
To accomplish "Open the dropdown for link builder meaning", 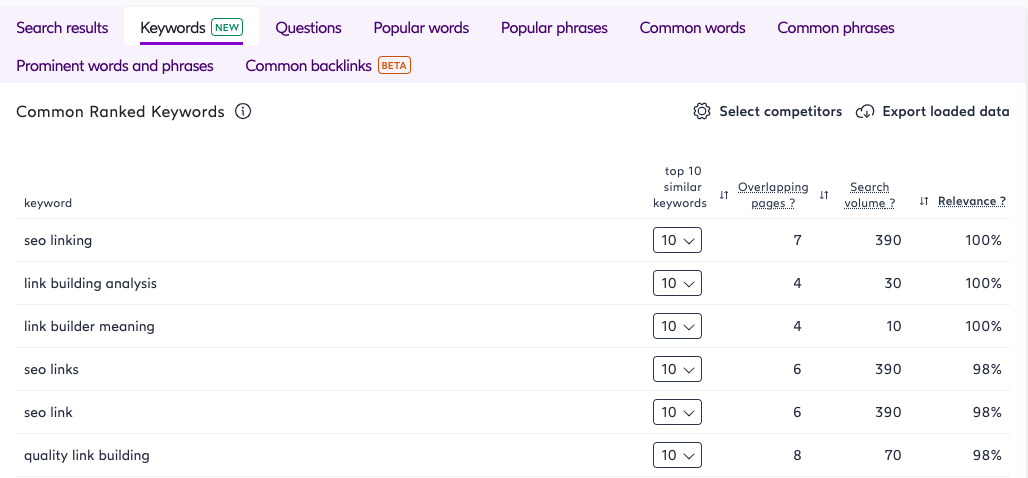I will (677, 326).
